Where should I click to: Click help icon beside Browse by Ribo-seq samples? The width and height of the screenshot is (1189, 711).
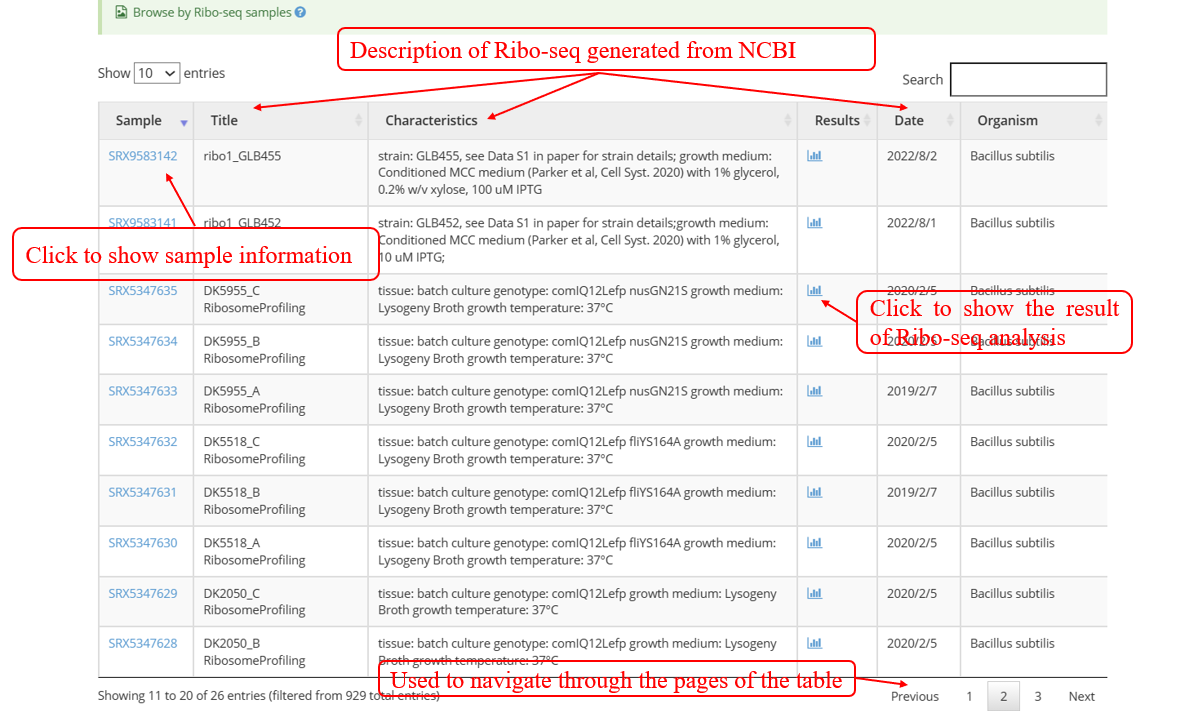pos(301,13)
